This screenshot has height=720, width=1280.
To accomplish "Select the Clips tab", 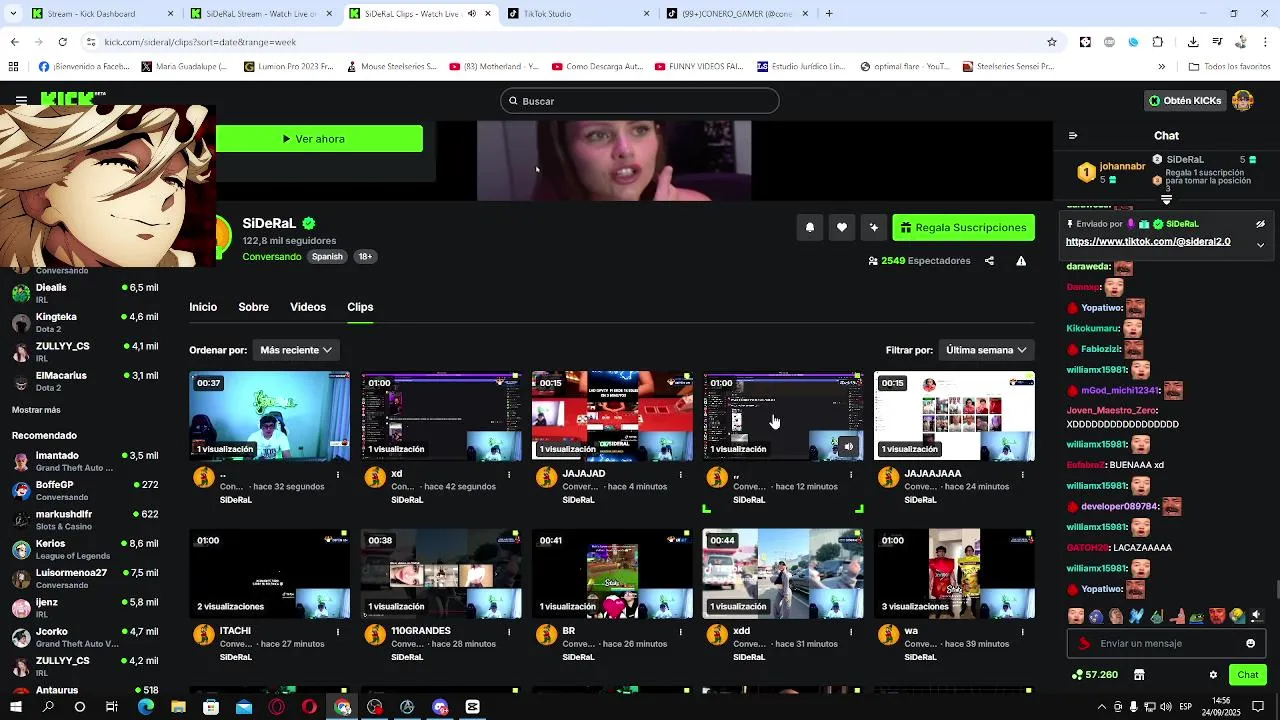I will (360, 307).
